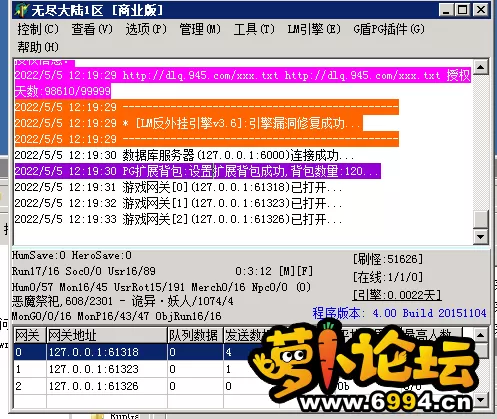This screenshot has height=419, width=497.
Task: Click the Run17/16 Soc0/0 Usr16/89 status
Action: [x=84, y=271]
